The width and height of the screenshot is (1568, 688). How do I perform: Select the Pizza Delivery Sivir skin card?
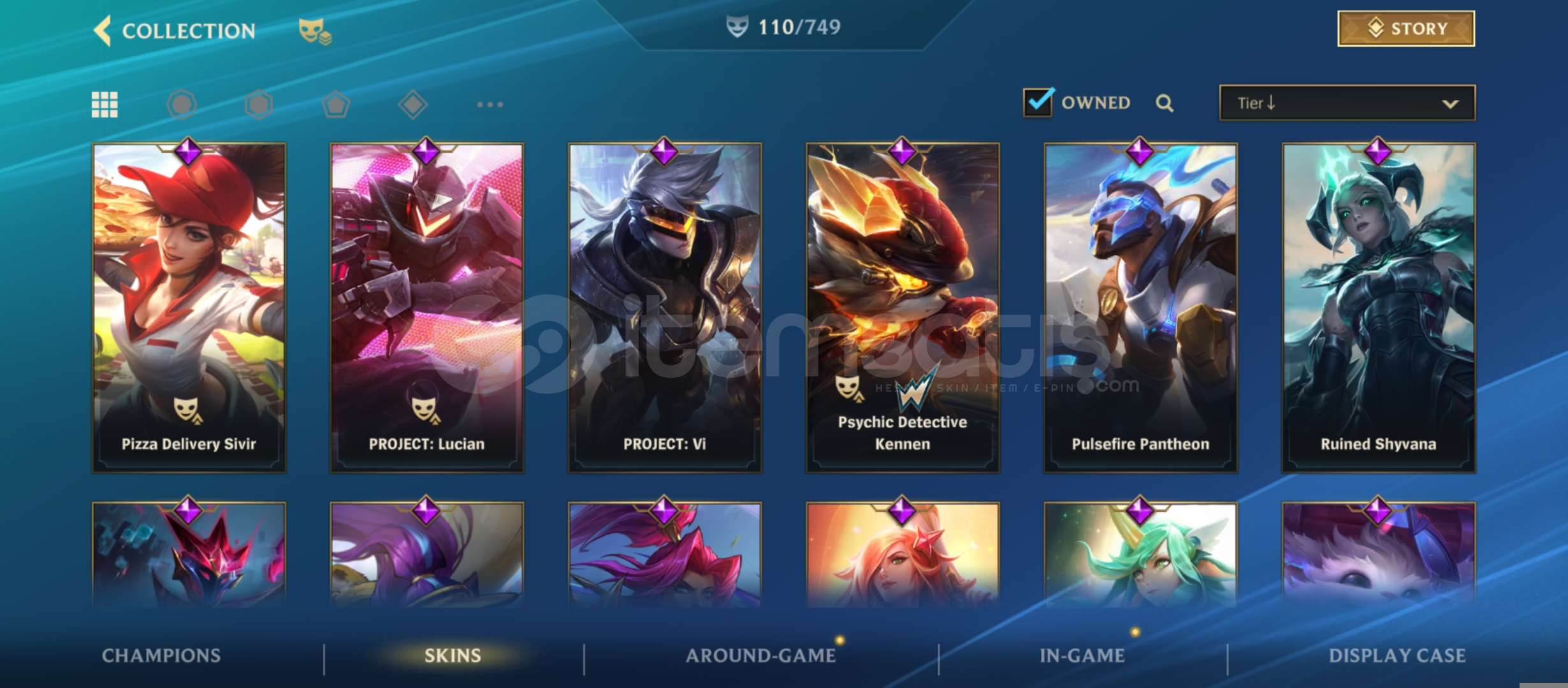pyautogui.click(x=189, y=308)
